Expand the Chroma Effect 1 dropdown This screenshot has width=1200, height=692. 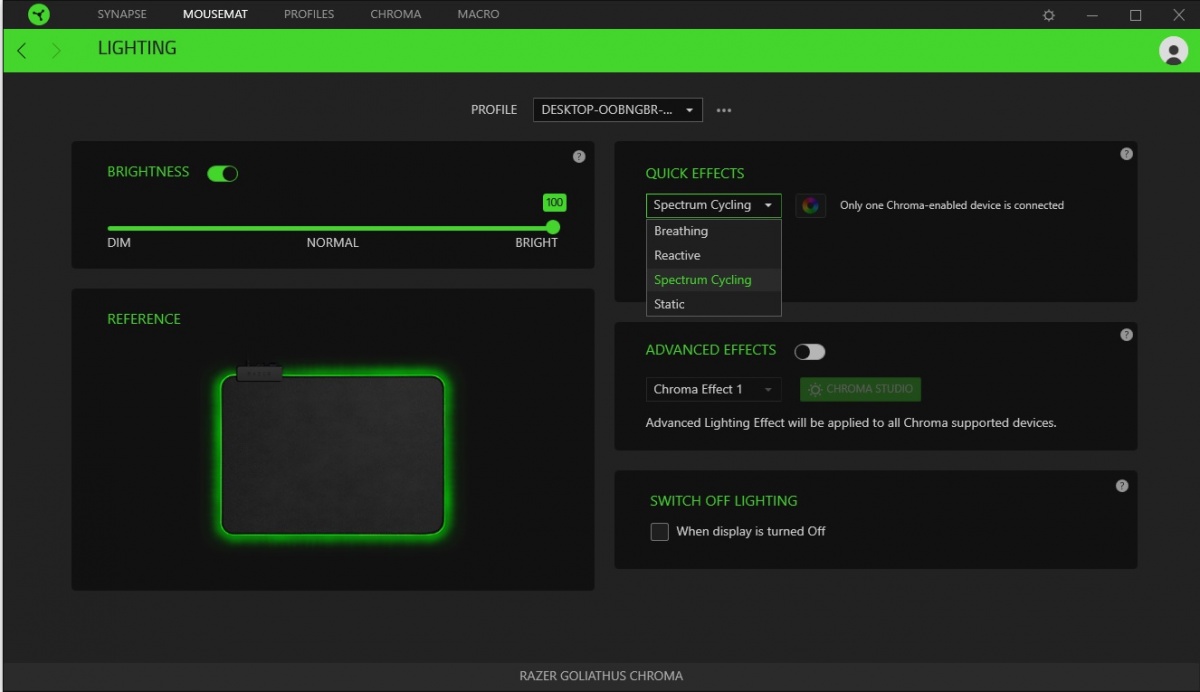(x=714, y=389)
